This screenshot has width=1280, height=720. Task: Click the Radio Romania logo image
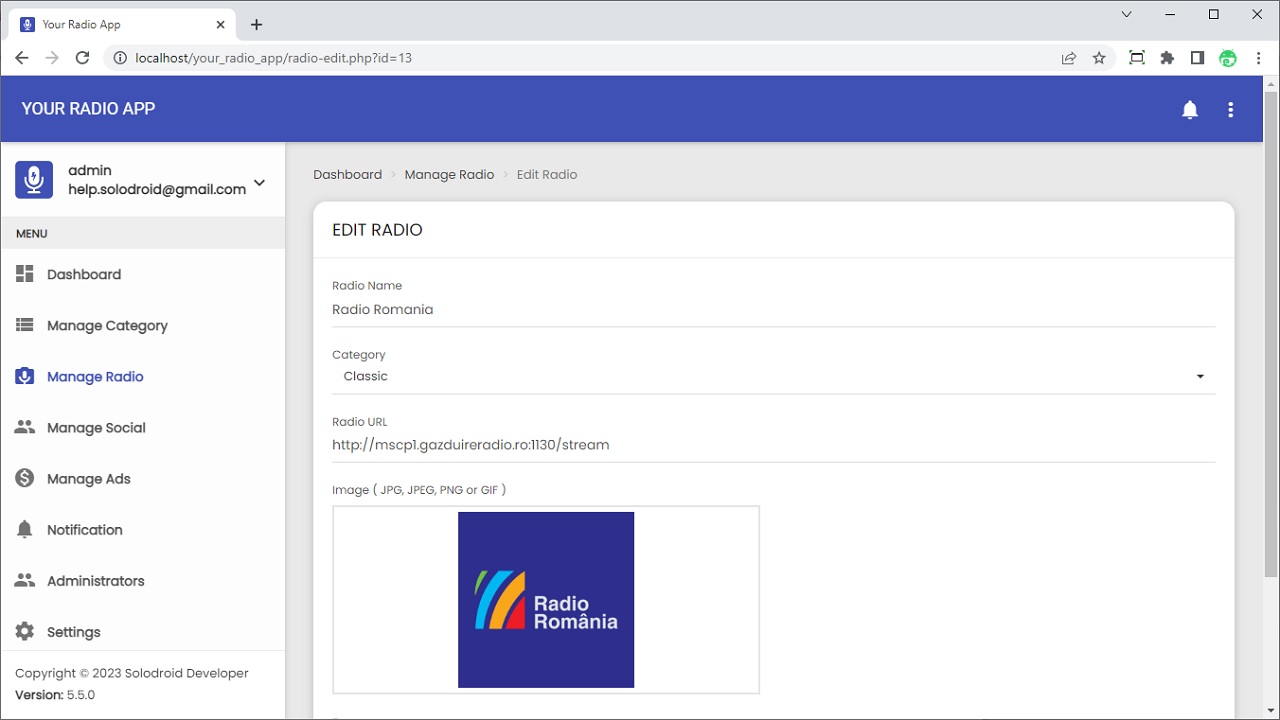click(546, 600)
